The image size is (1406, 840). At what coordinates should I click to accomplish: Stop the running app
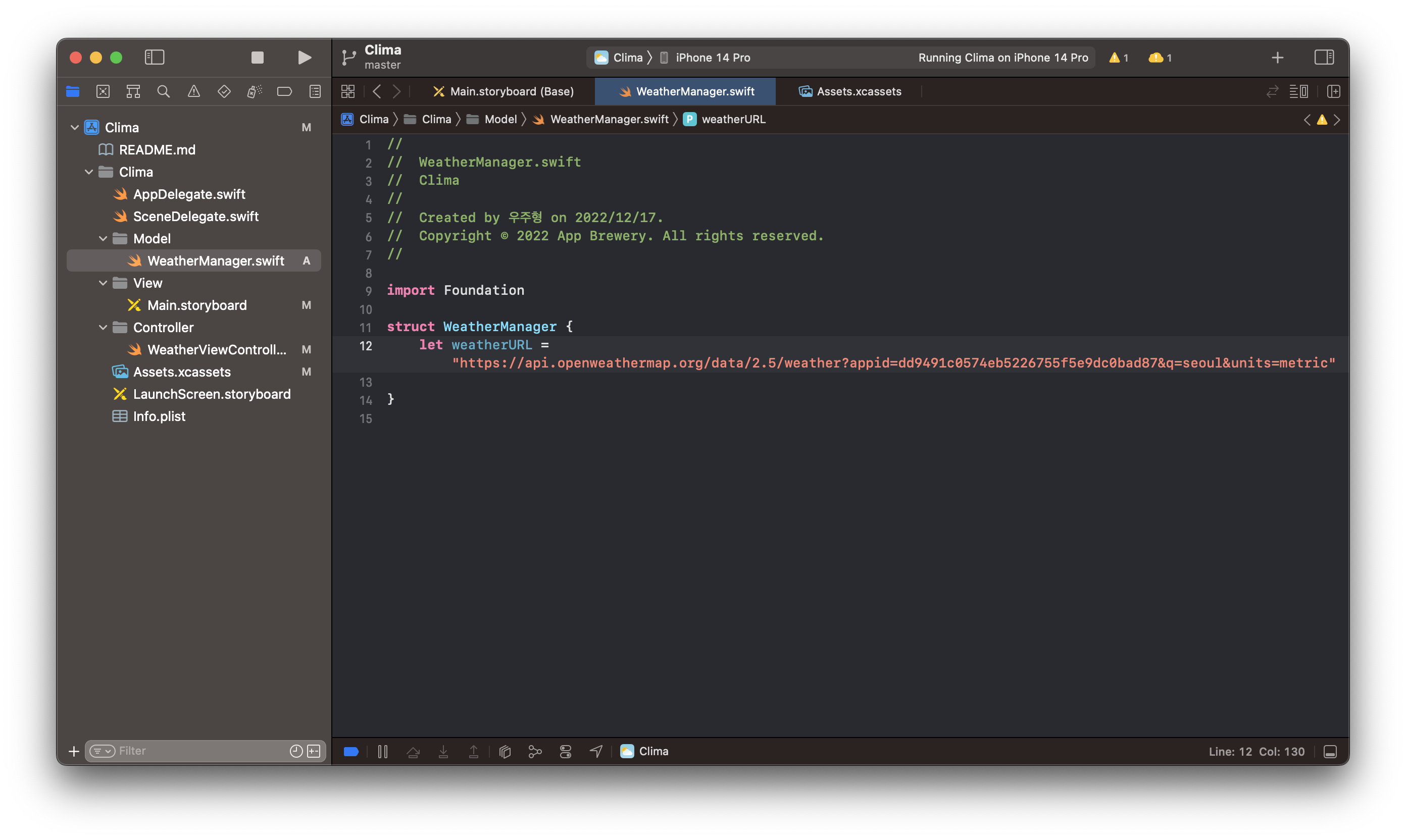point(257,57)
